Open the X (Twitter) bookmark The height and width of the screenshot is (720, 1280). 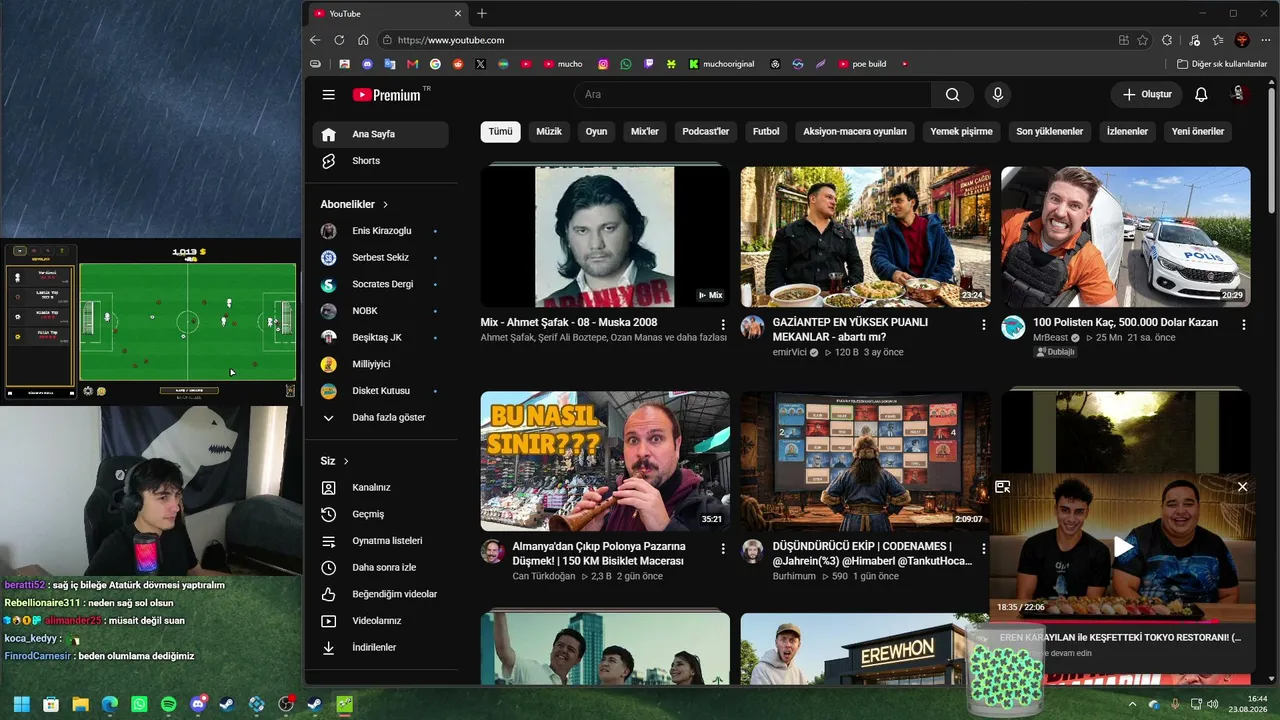click(x=481, y=64)
